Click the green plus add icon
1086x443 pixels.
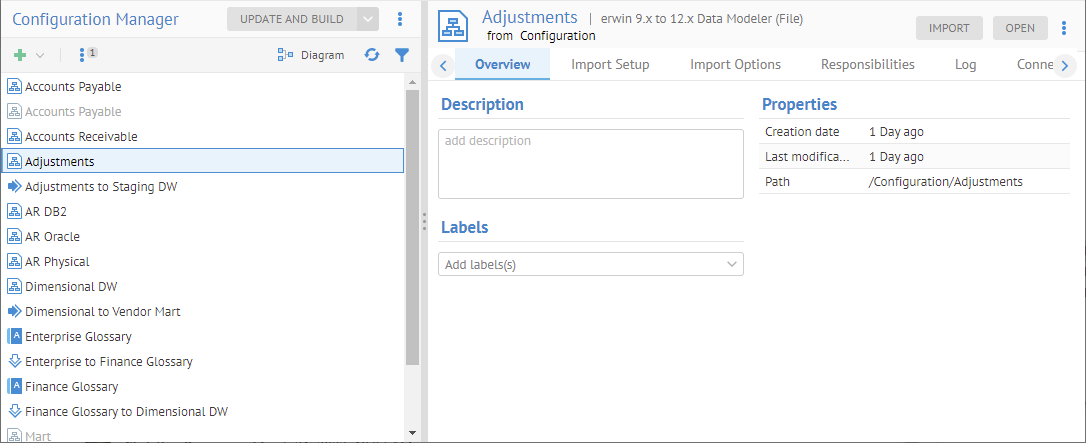tap(20, 55)
